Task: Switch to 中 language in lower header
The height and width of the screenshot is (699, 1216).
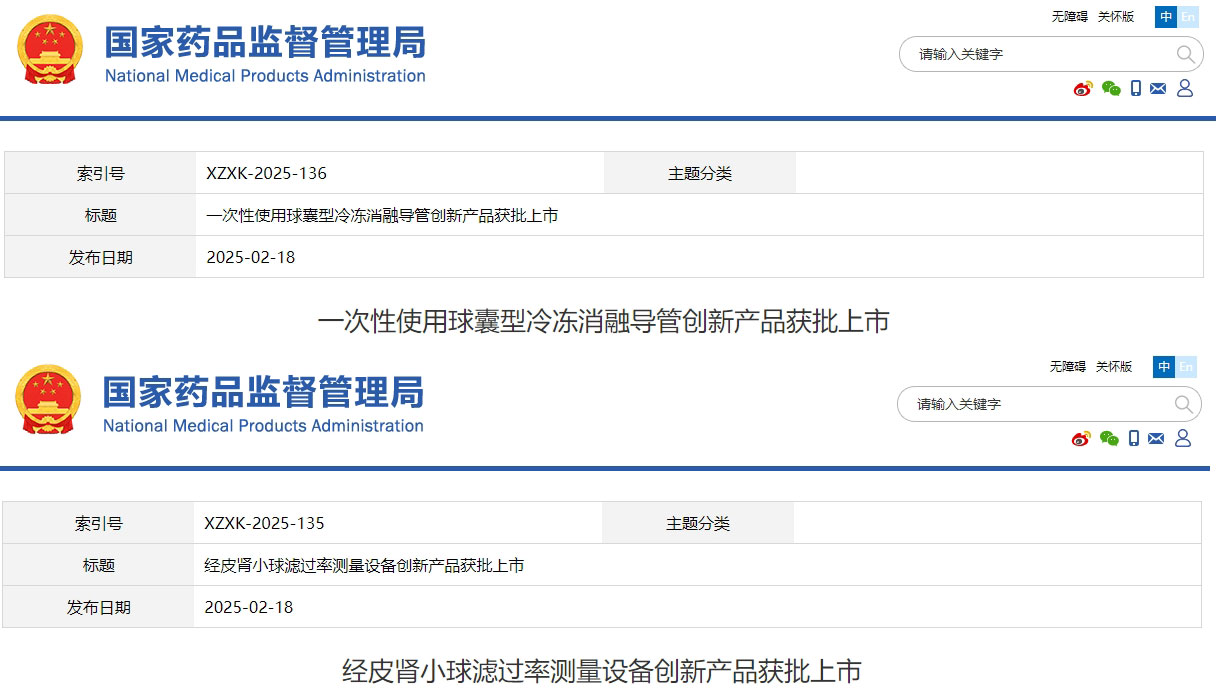Action: pos(1164,367)
